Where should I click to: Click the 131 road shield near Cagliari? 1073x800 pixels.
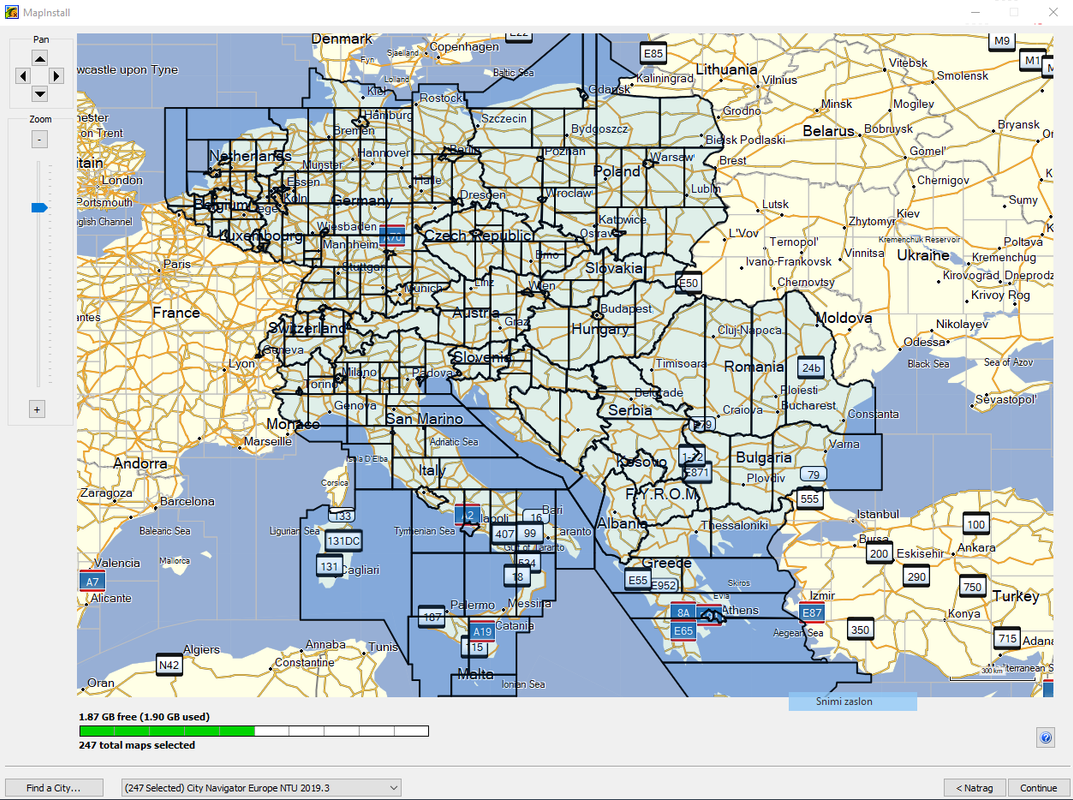tap(329, 566)
